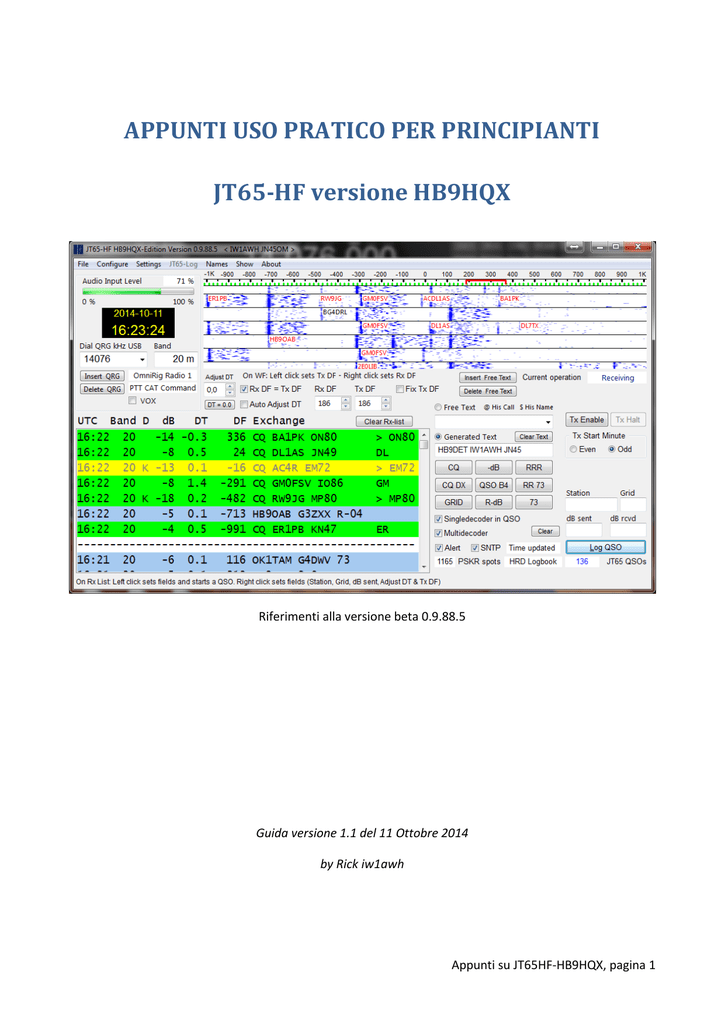The height and width of the screenshot is (1024, 725).
Task: Click the CQ message button
Action: pos(453,468)
